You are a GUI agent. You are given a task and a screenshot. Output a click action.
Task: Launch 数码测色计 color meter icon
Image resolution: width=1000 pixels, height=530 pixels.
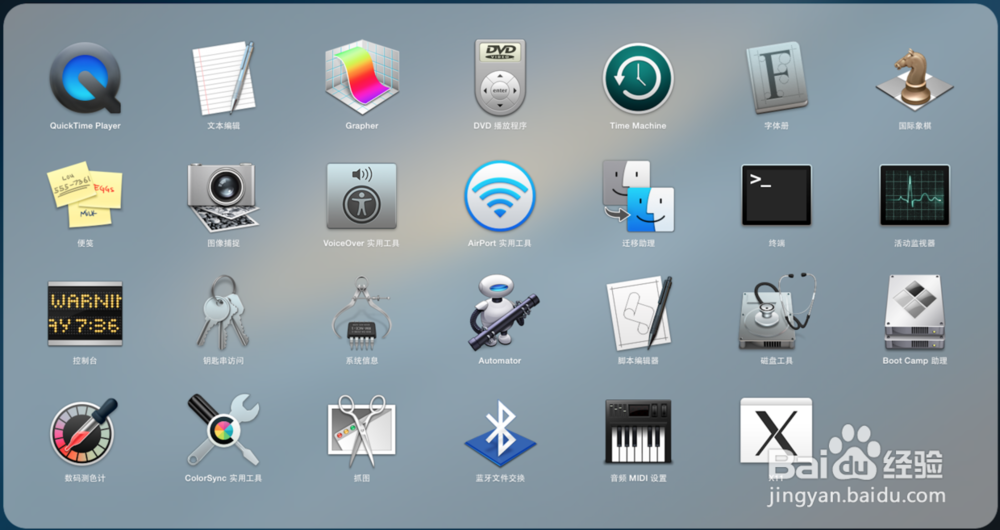coord(84,431)
